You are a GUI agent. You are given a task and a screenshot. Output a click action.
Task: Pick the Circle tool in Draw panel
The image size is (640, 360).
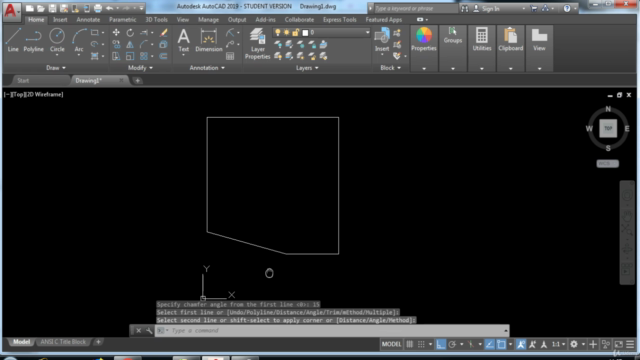57,39
